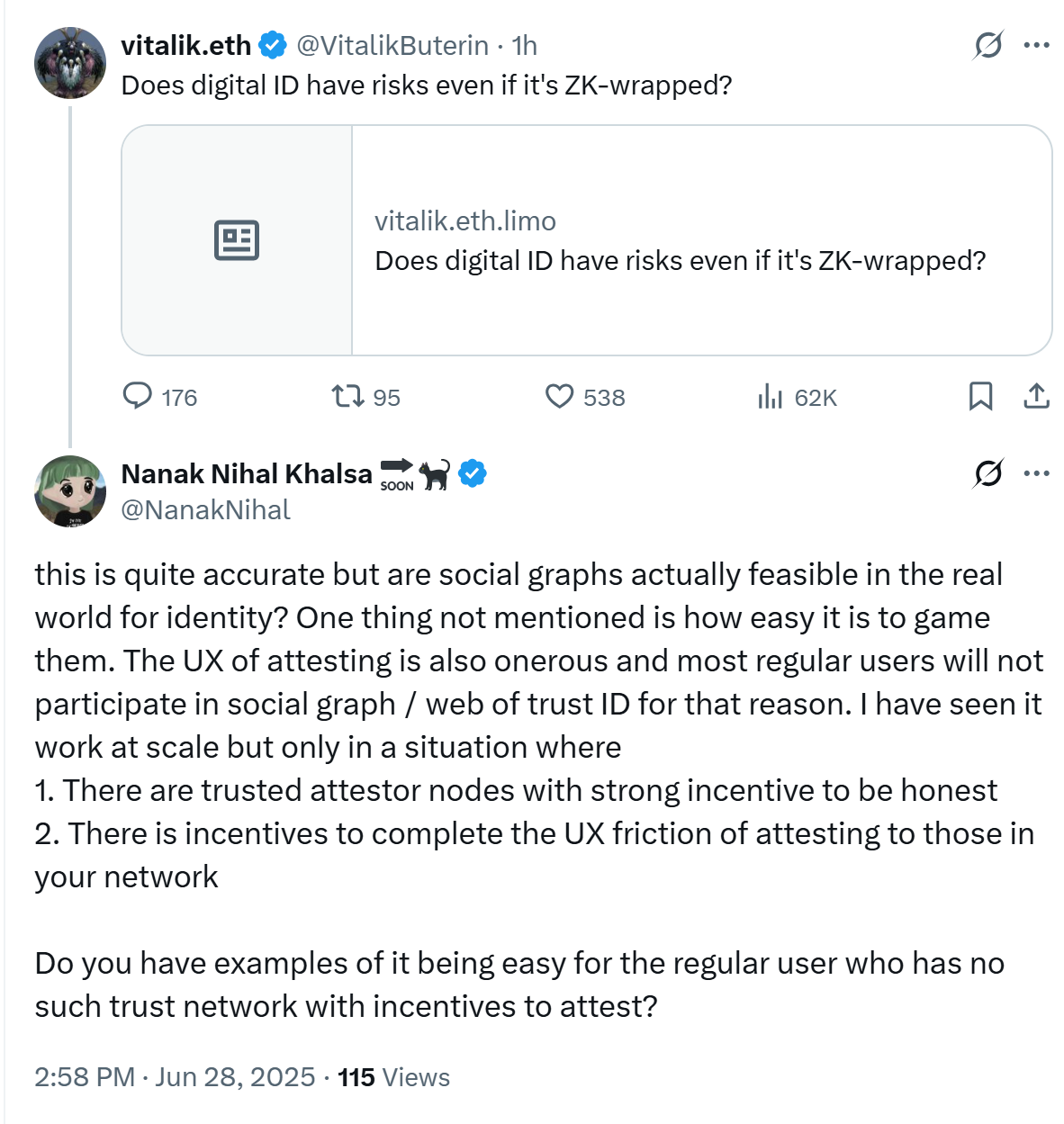The height and width of the screenshot is (1124, 1064).
Task: Open Nanak Nihal Khalsa's avatar
Action: point(70,491)
